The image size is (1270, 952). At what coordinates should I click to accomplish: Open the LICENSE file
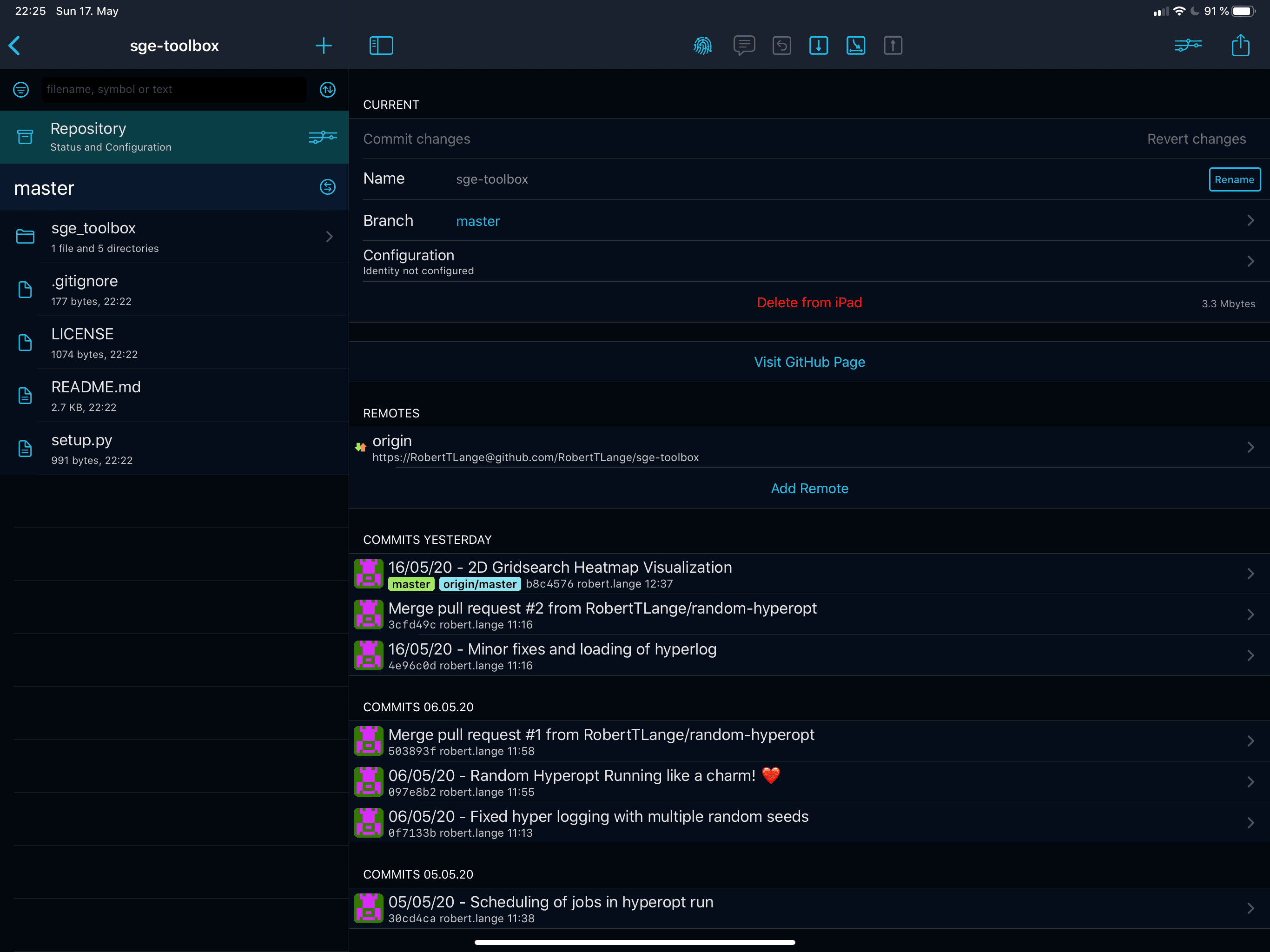[174, 342]
